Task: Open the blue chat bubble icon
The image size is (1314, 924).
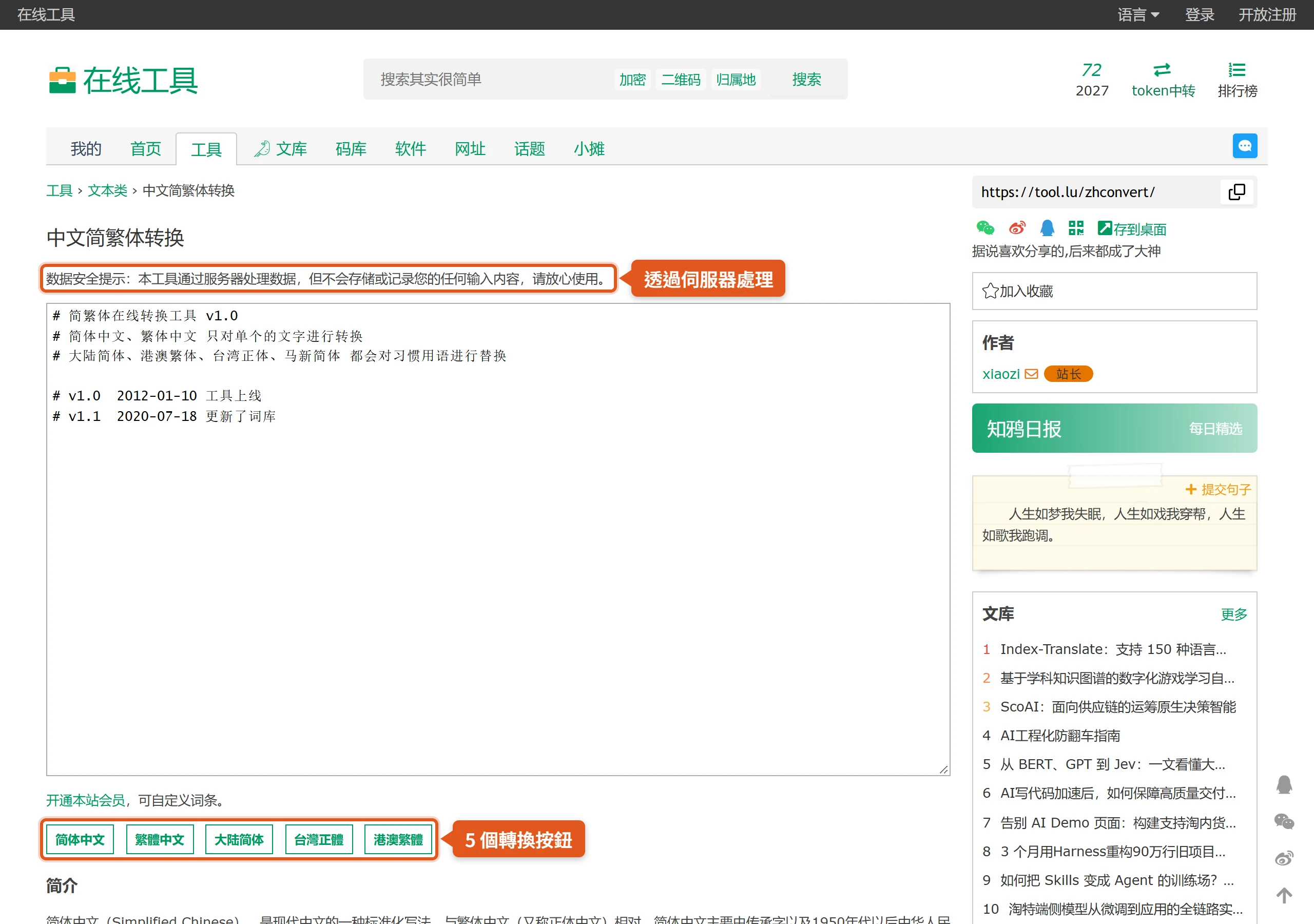Action: pos(1244,146)
